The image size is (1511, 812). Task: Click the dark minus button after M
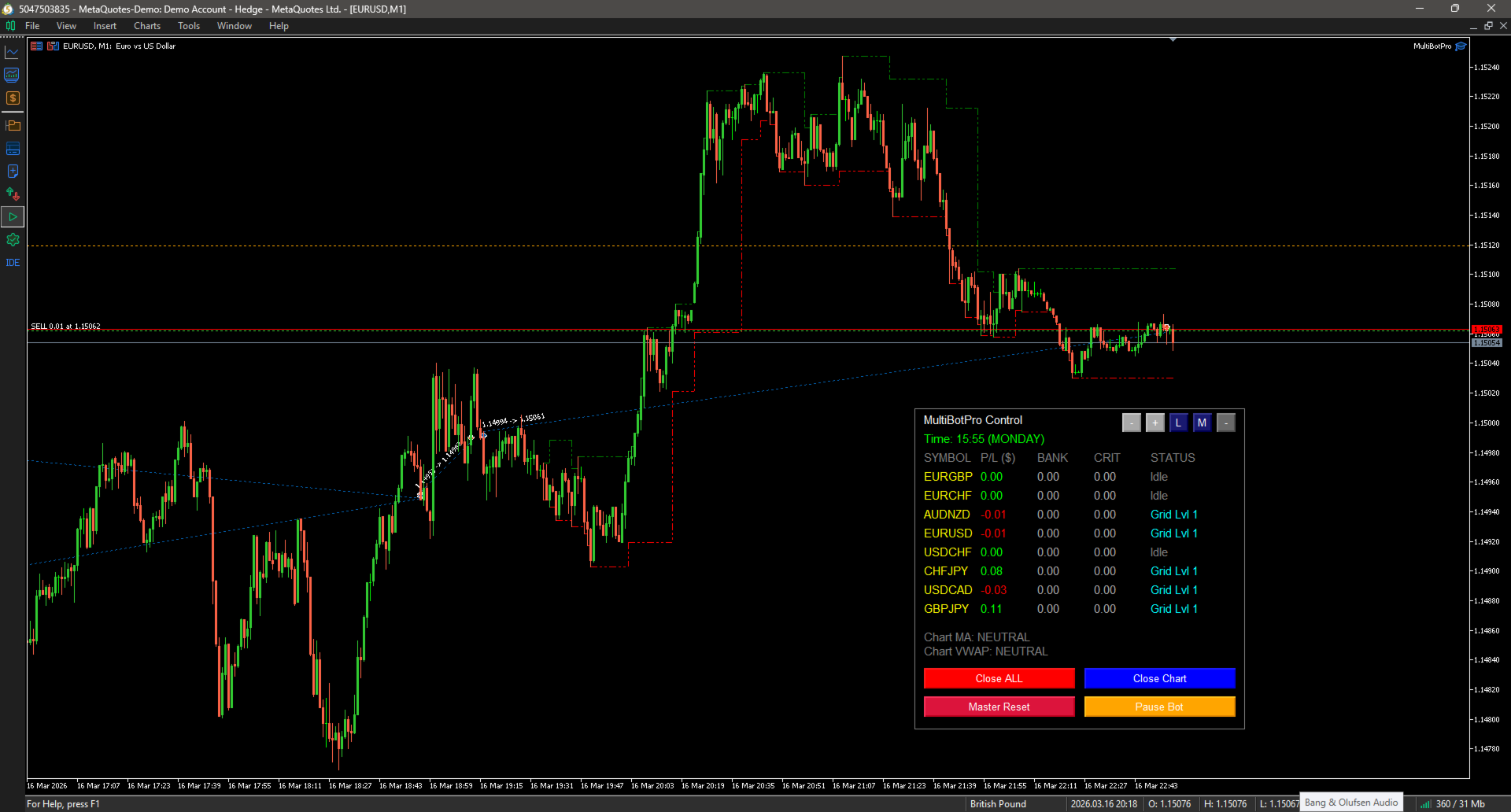(1225, 423)
